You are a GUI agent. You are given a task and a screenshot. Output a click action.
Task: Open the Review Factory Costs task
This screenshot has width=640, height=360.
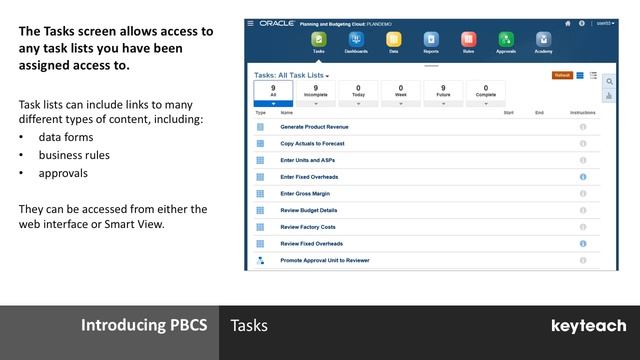pyautogui.click(x=308, y=227)
